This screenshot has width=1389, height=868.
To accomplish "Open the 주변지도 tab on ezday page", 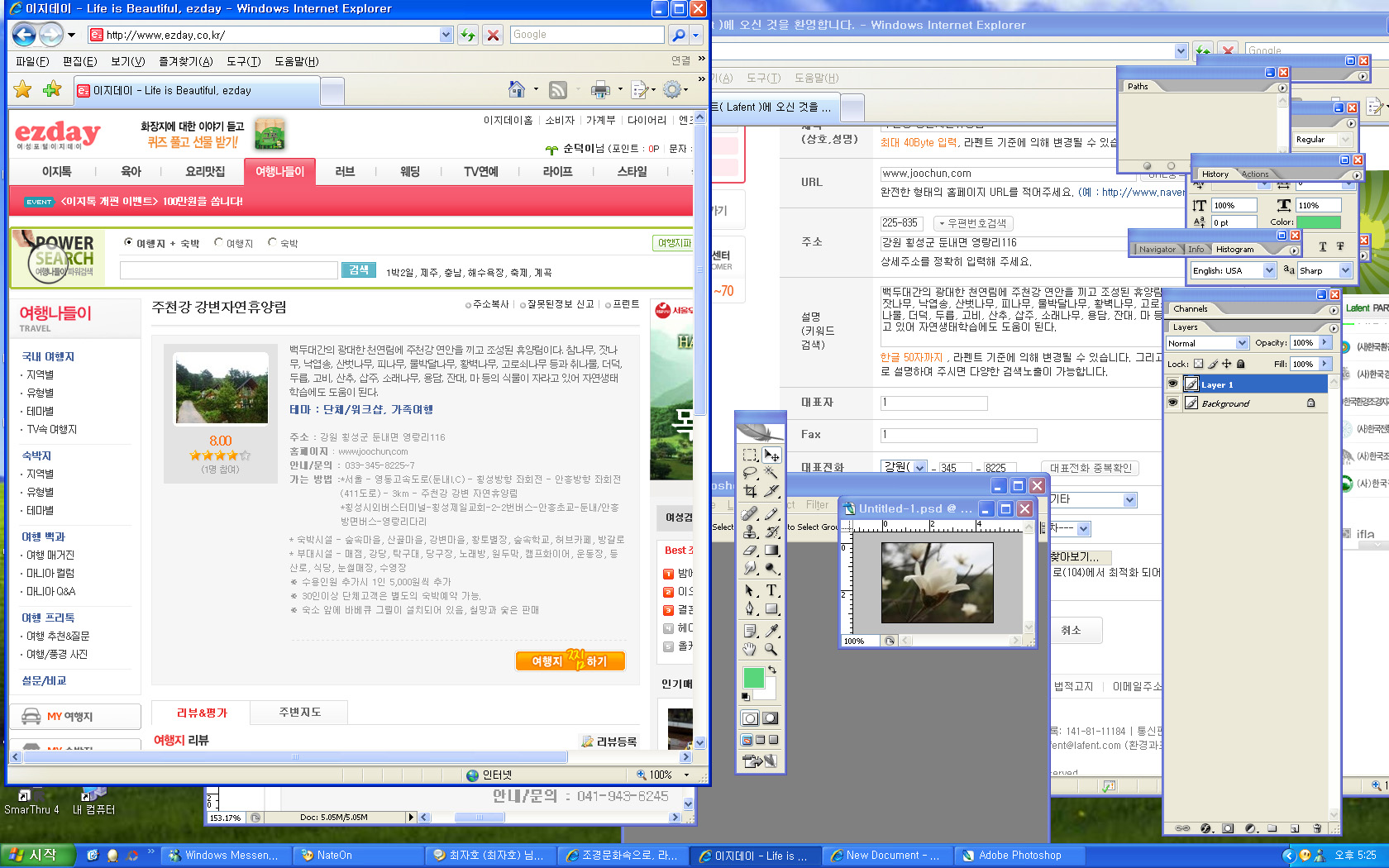I will point(300,712).
